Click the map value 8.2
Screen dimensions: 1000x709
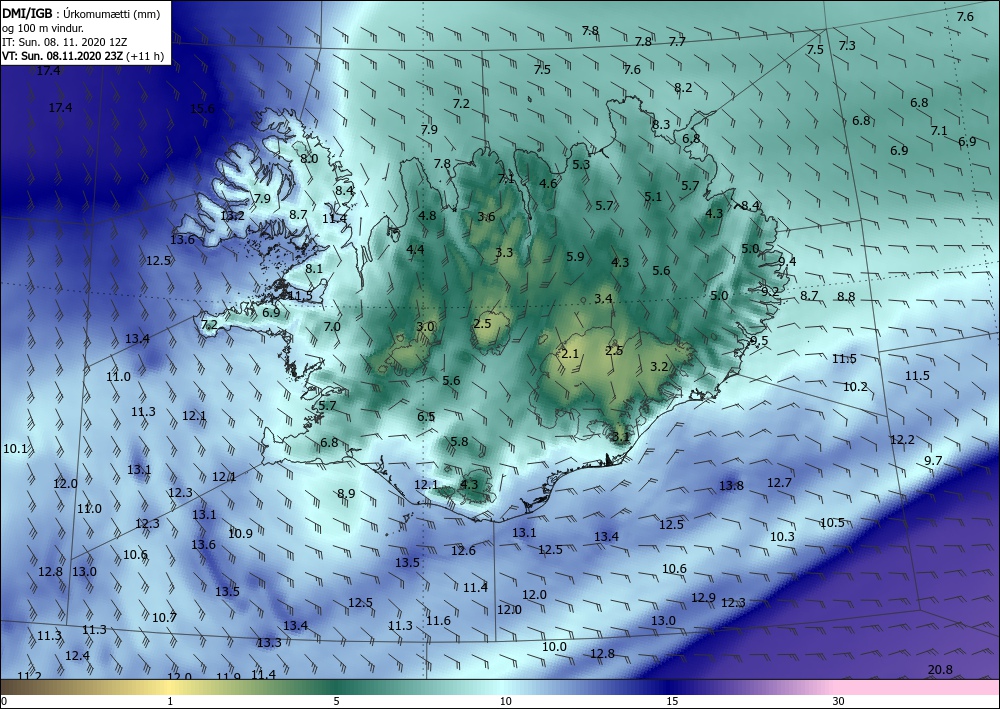(x=683, y=87)
